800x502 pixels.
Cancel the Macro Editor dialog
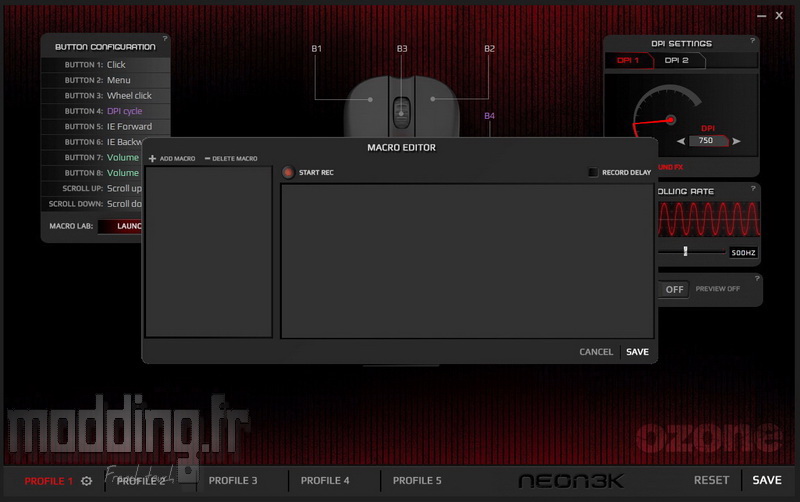click(596, 352)
